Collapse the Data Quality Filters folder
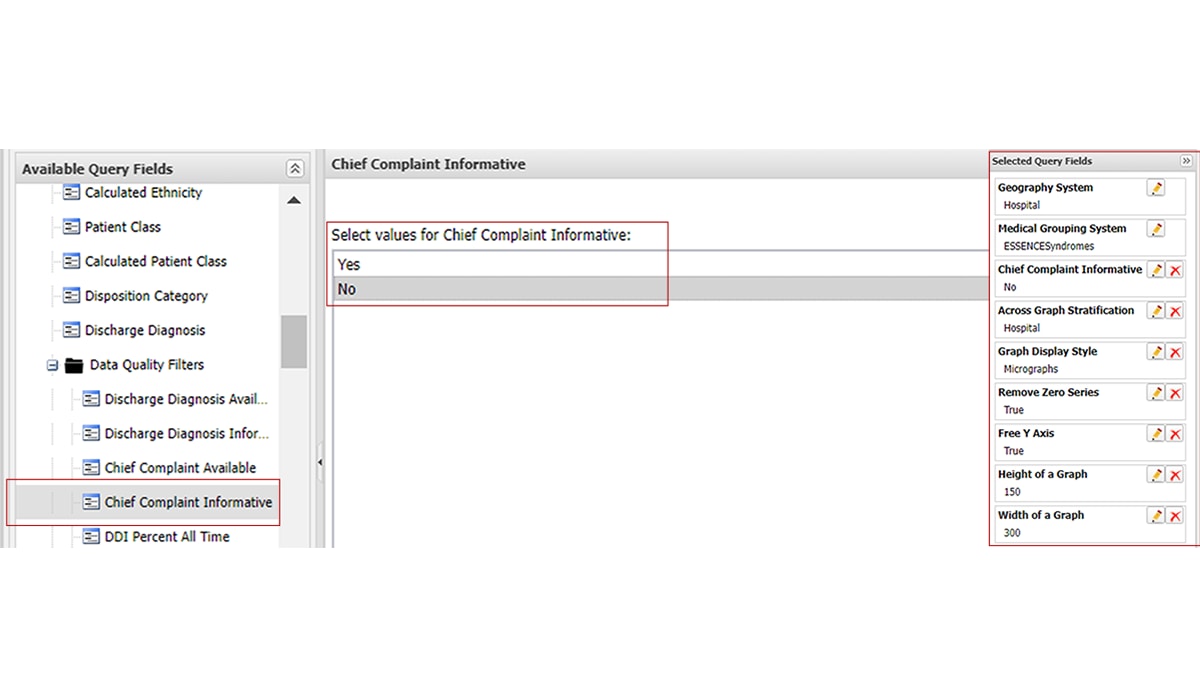 52,366
